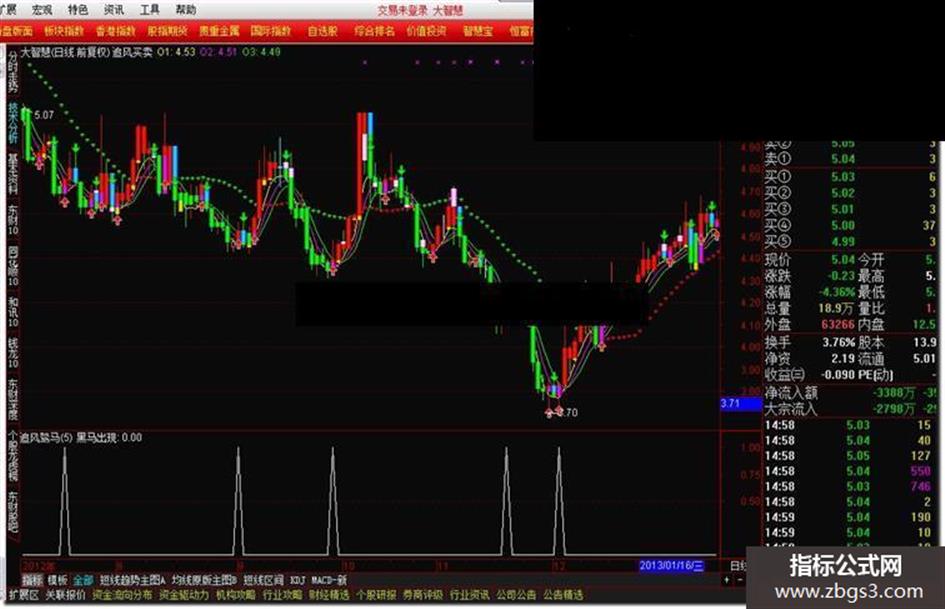Click the 换手 3.76% value
The height and width of the screenshot is (609, 945).
pos(840,342)
